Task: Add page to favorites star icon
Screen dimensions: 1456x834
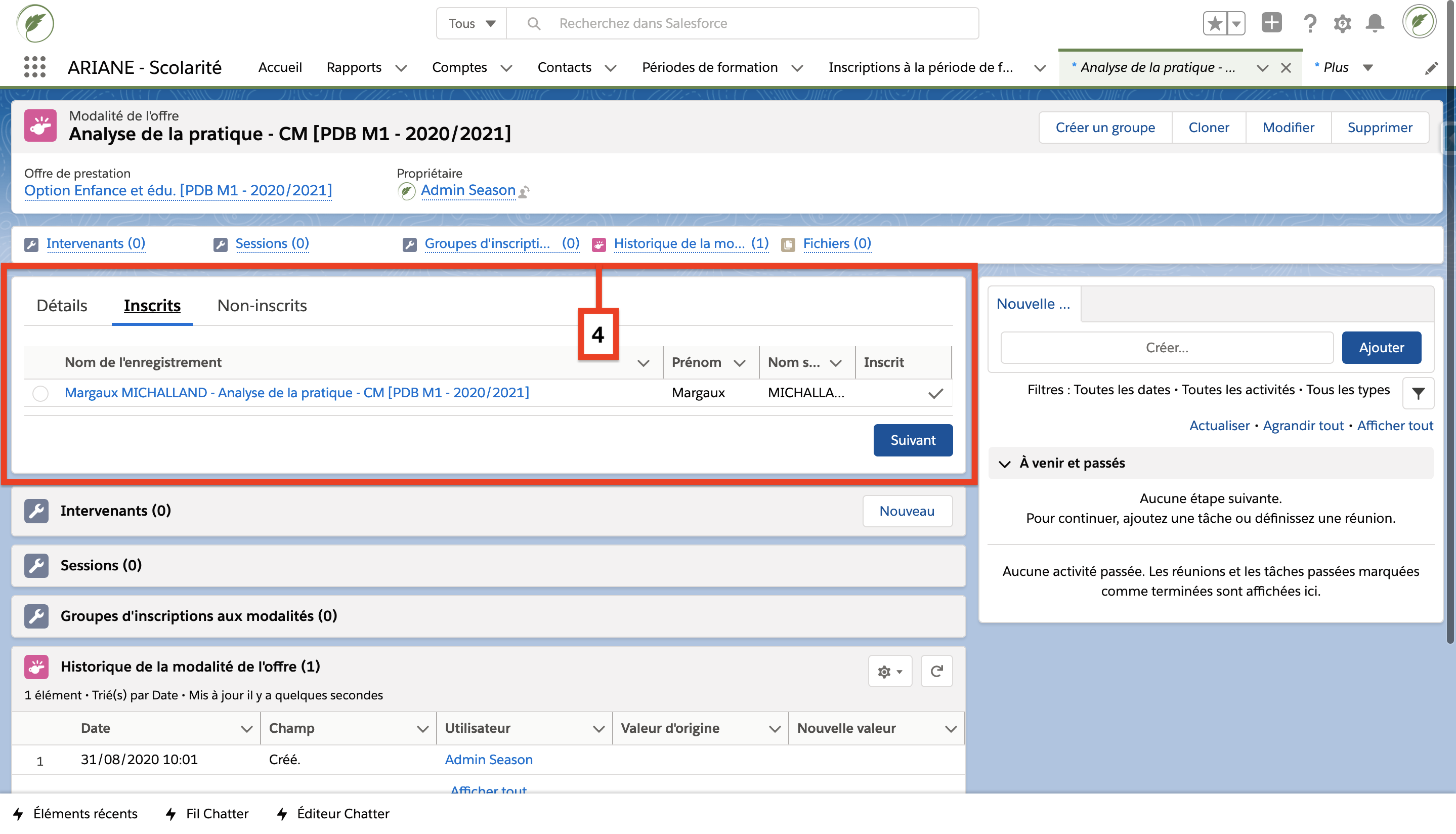Action: pos(1214,23)
